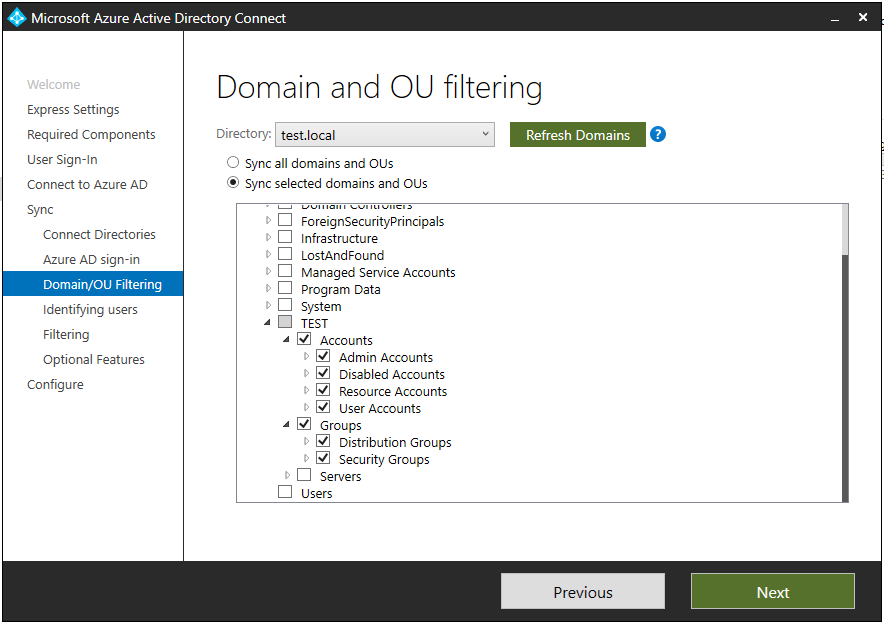Open the Identifying users step
Image resolution: width=884 pixels, height=622 pixels.
(x=90, y=310)
